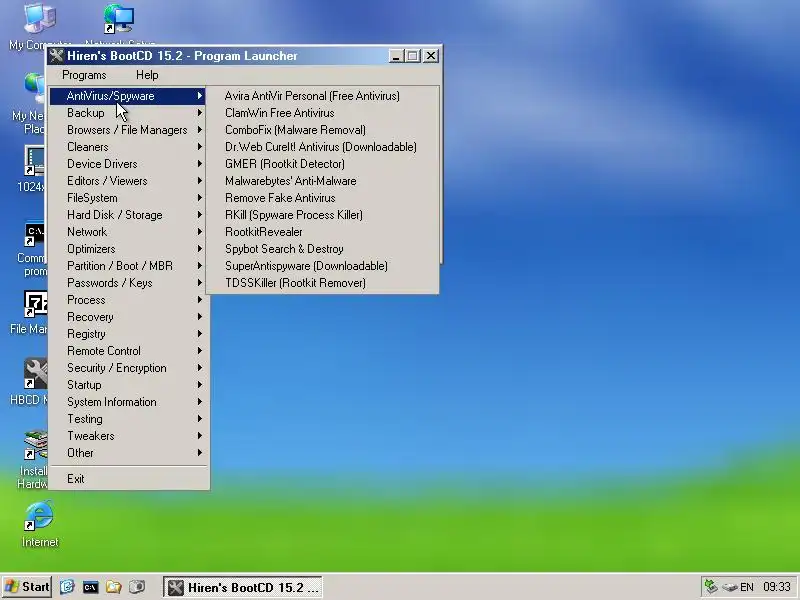Viewport: 800px width, 600px height.
Task: Open the EN language indicator
Action: tap(747, 587)
